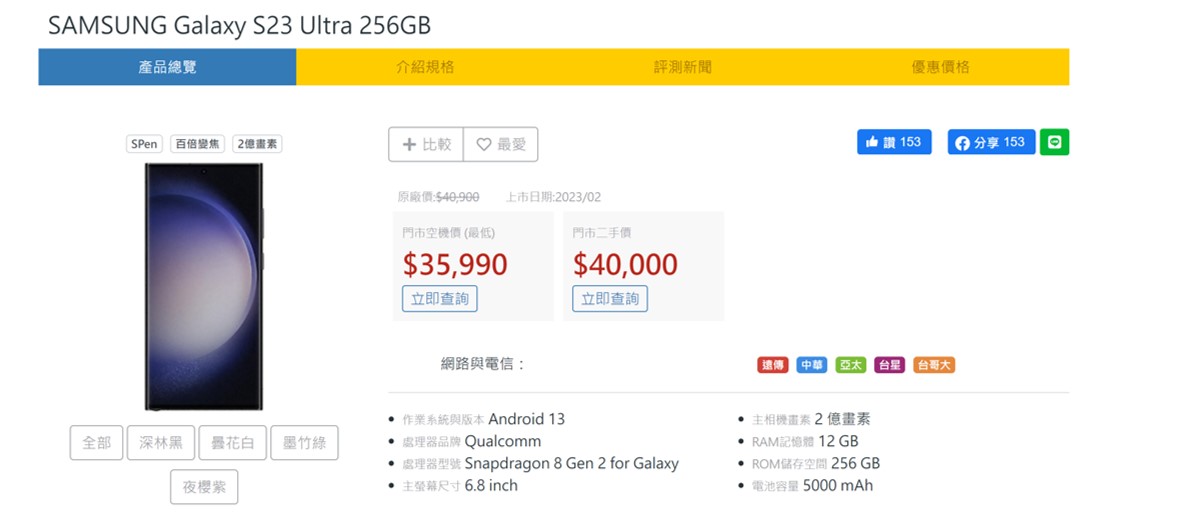The height and width of the screenshot is (521, 1180).
Task: Click the LINE share icon
Action: click(1054, 142)
